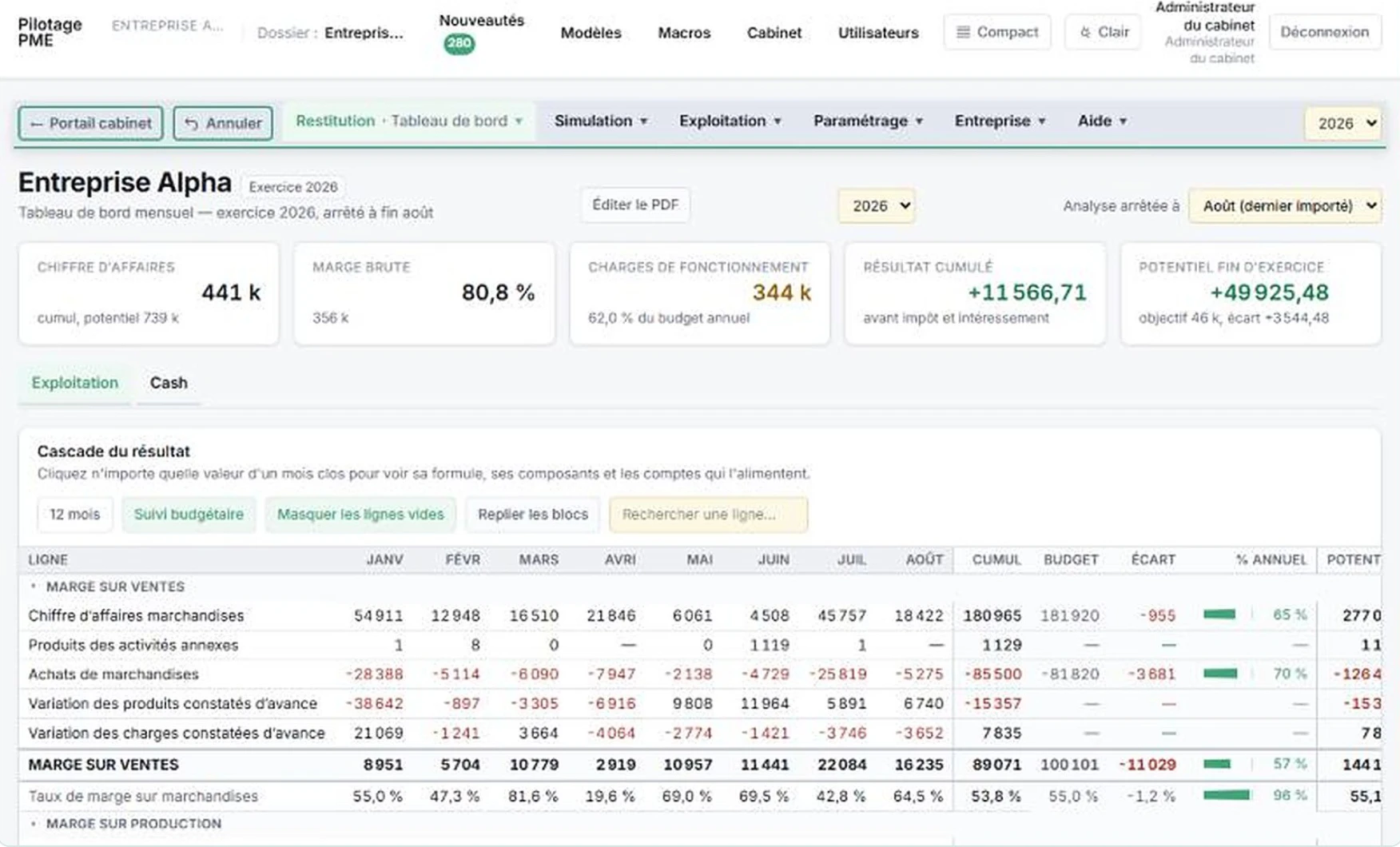Click MARGE SUR VENTES août value 16 235

pos(919,765)
